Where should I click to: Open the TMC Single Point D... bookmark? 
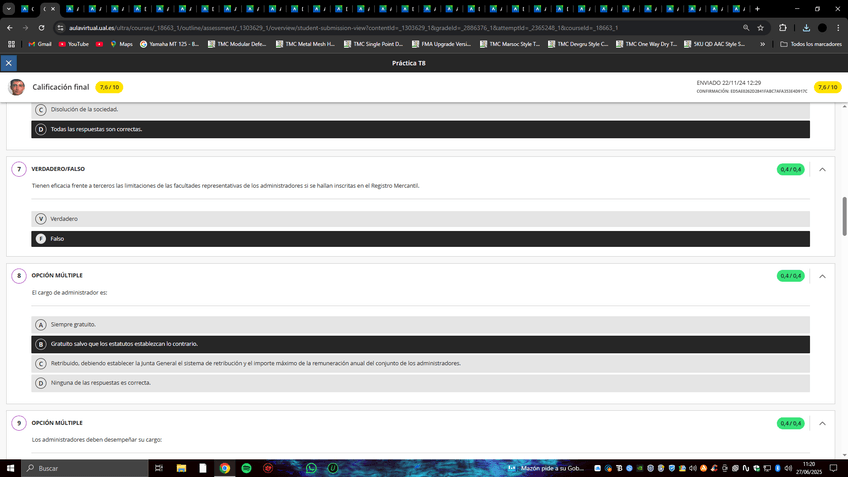374,44
